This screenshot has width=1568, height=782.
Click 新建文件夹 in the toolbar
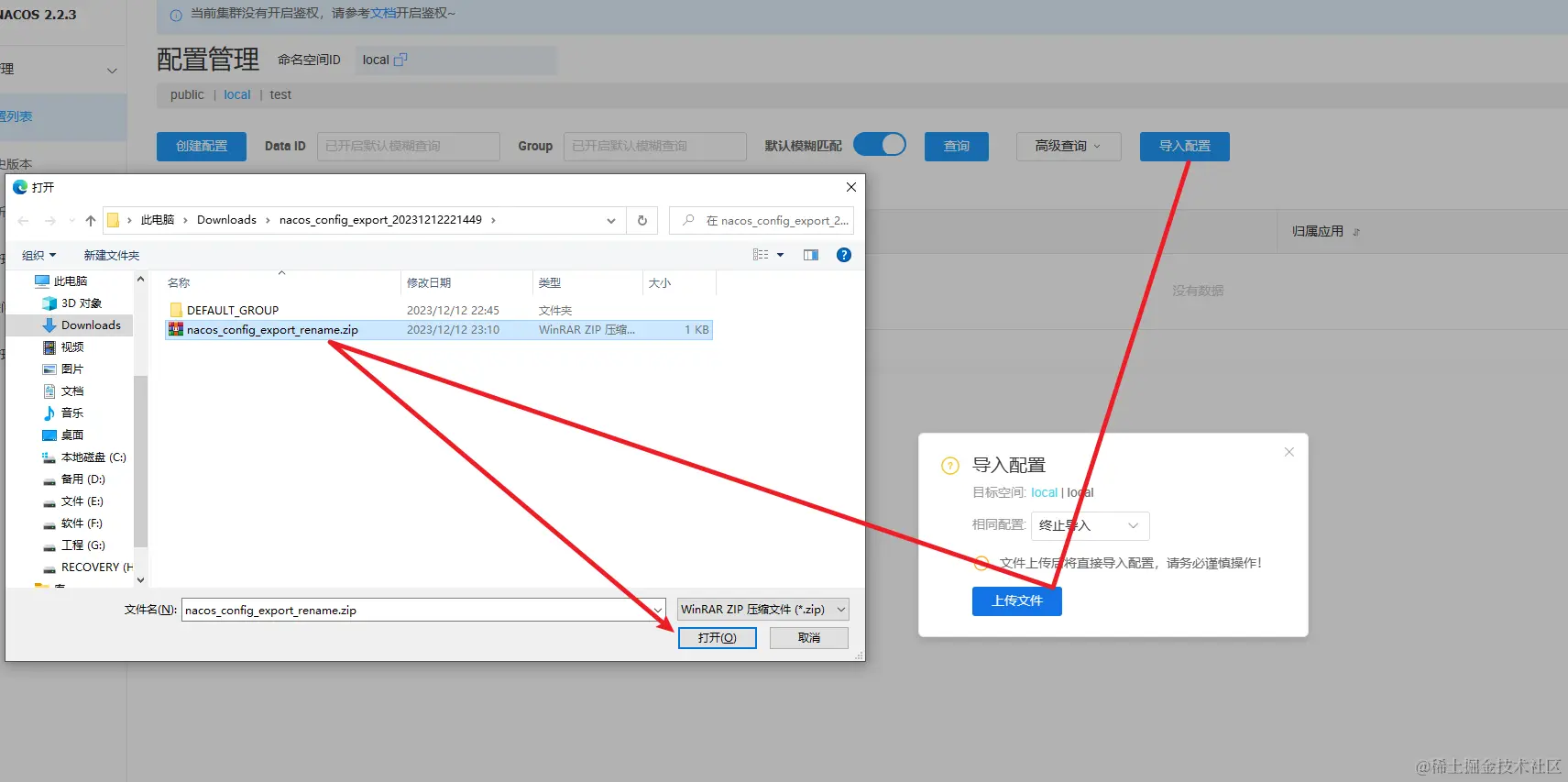tap(112, 255)
